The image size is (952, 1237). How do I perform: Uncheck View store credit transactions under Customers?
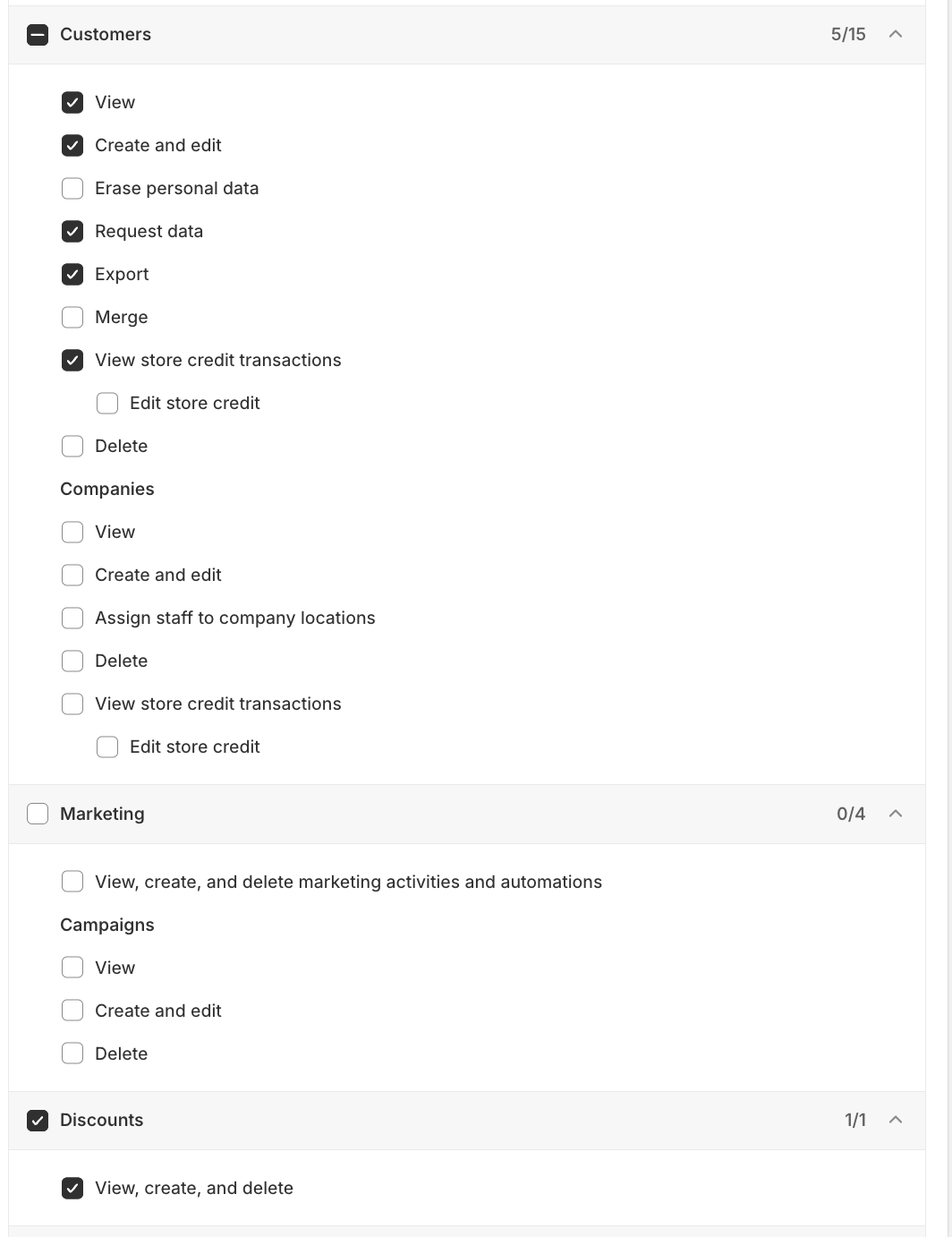pyautogui.click(x=72, y=360)
